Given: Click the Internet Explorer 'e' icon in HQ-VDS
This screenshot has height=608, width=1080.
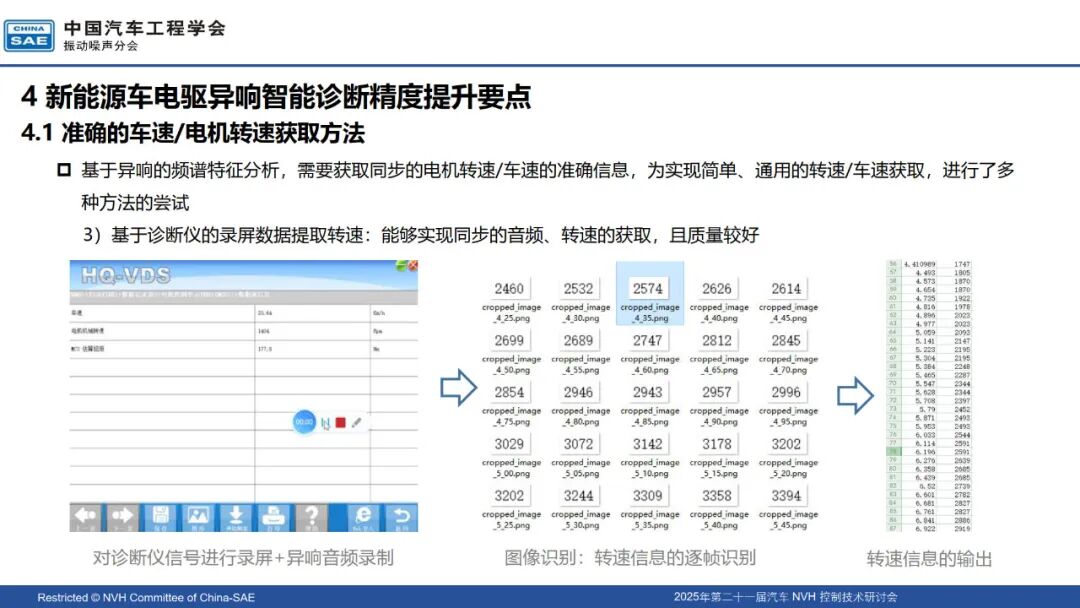Looking at the screenshot, I should click(x=362, y=517).
